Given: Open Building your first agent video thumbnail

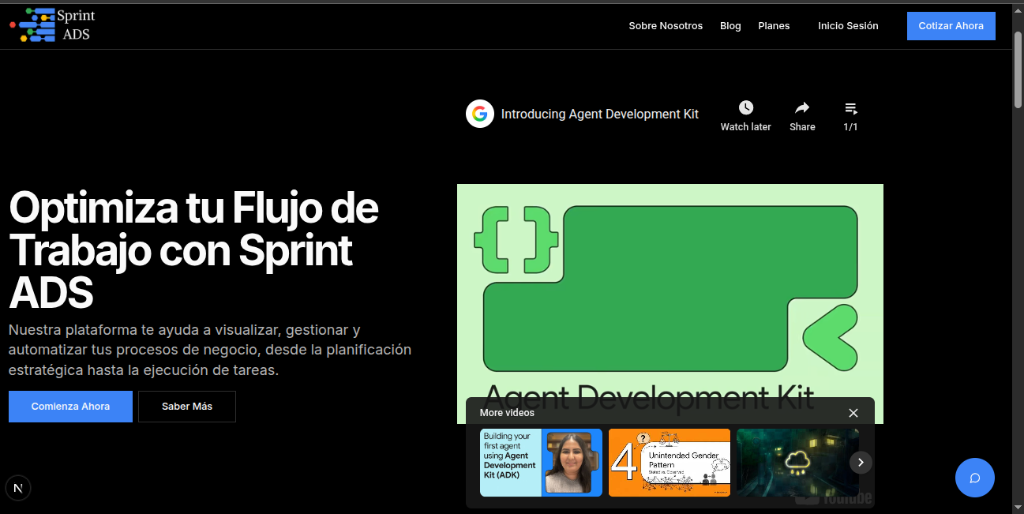Looking at the screenshot, I should point(541,462).
